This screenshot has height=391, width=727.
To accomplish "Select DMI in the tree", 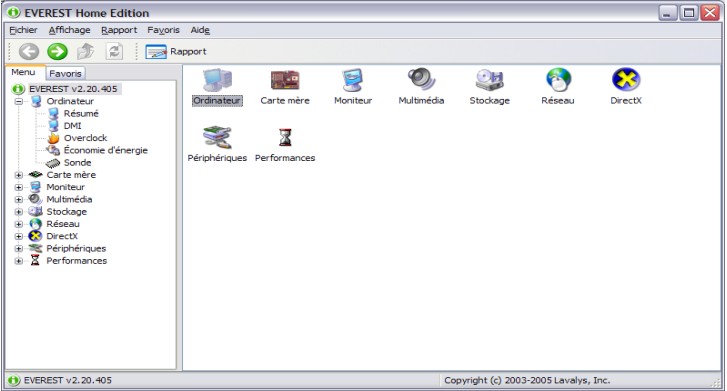I will coord(72,126).
